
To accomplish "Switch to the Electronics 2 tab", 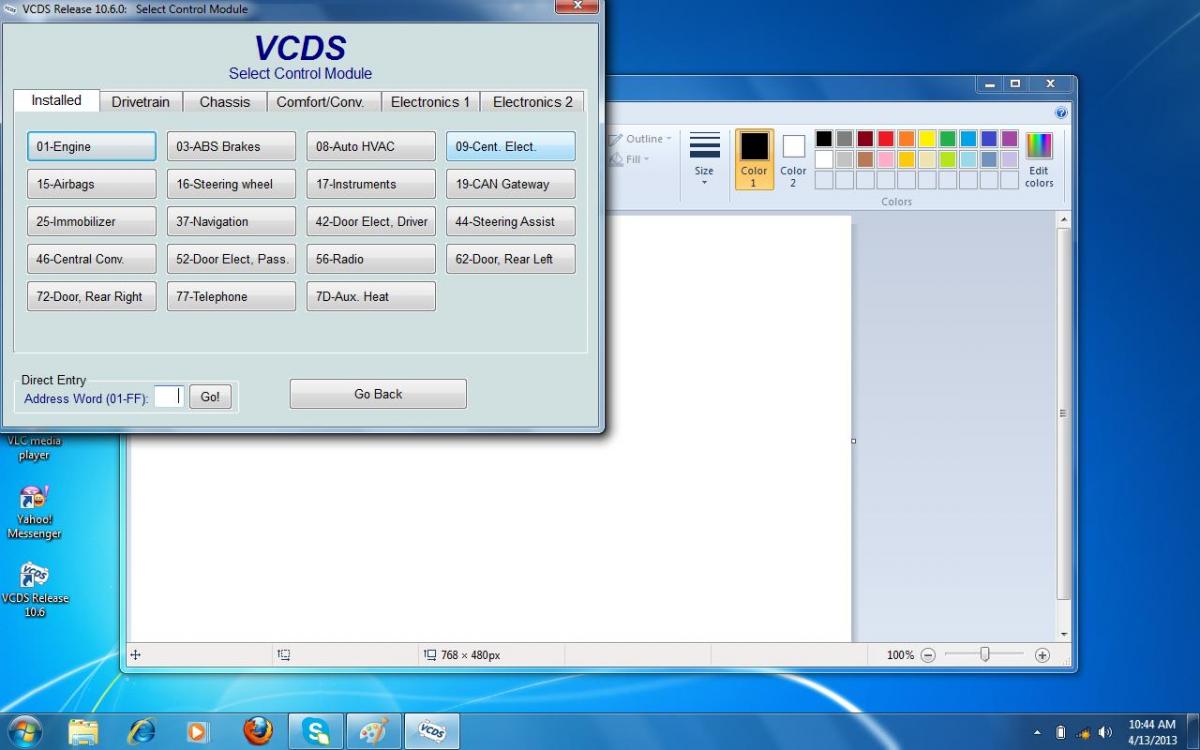I will coord(533,102).
